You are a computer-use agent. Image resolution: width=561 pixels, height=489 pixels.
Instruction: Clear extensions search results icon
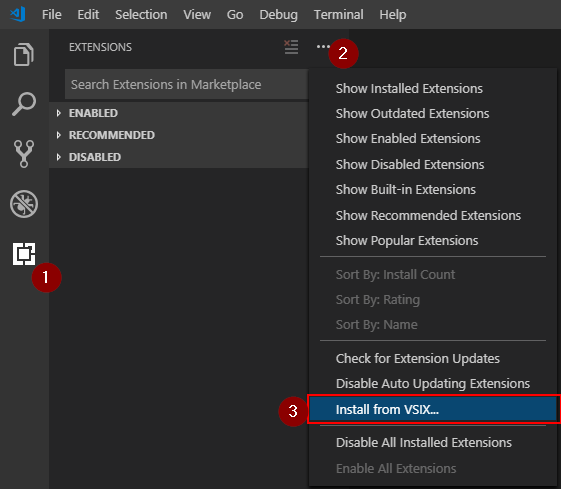point(291,47)
